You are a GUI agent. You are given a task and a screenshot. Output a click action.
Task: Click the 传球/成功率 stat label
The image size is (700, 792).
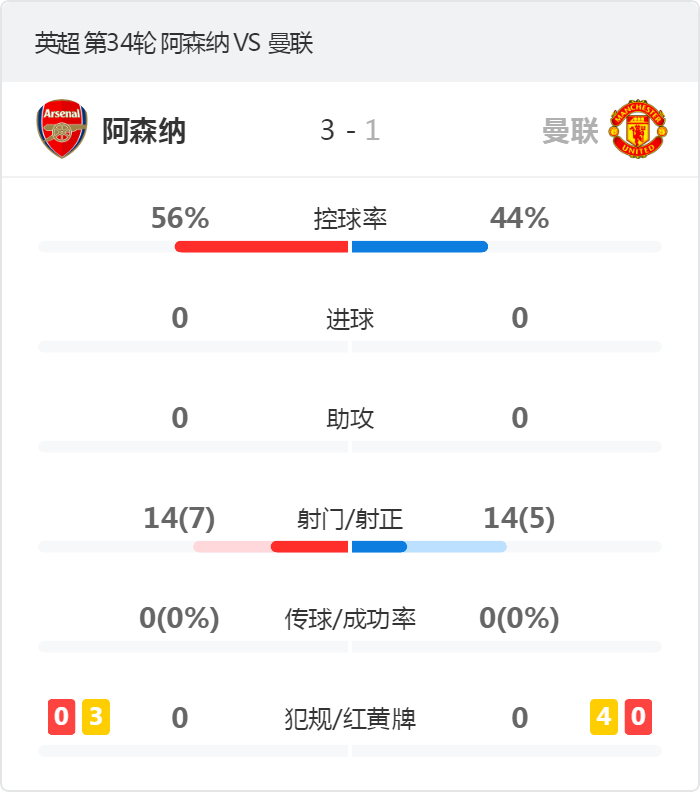(x=350, y=619)
